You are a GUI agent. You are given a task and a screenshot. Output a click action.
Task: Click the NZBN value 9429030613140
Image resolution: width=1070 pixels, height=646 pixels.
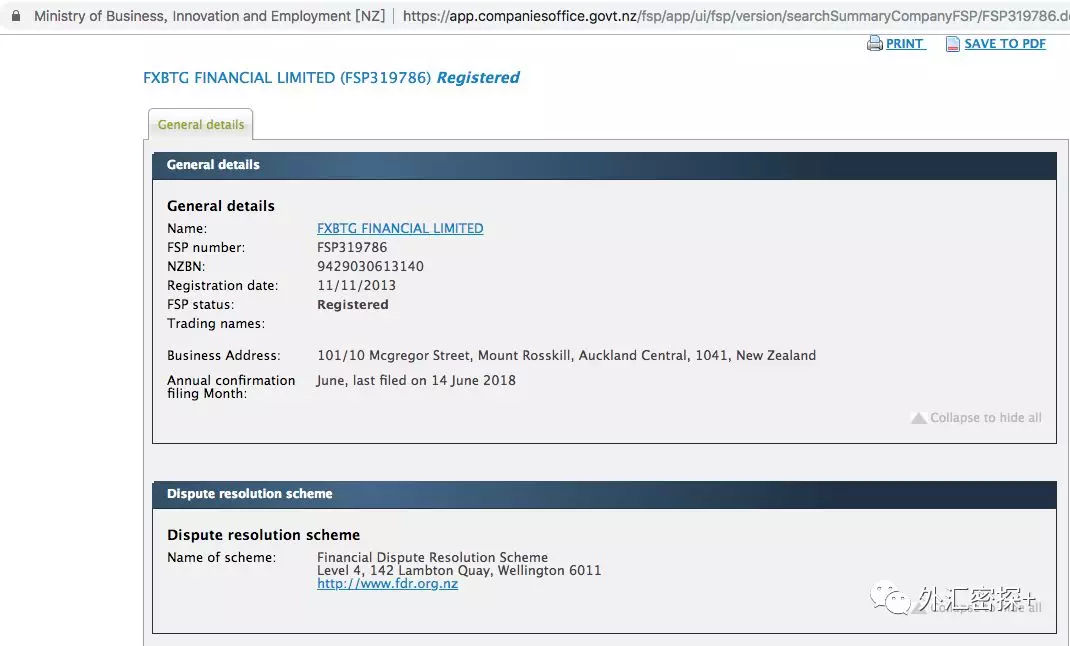(x=370, y=266)
